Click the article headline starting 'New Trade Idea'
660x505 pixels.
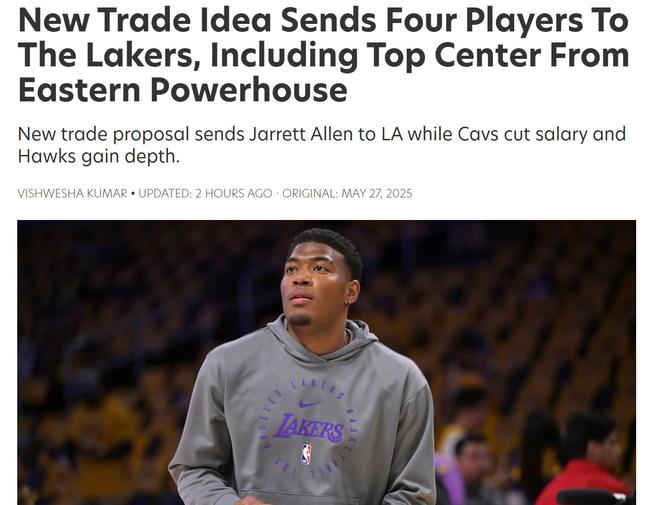click(x=323, y=54)
